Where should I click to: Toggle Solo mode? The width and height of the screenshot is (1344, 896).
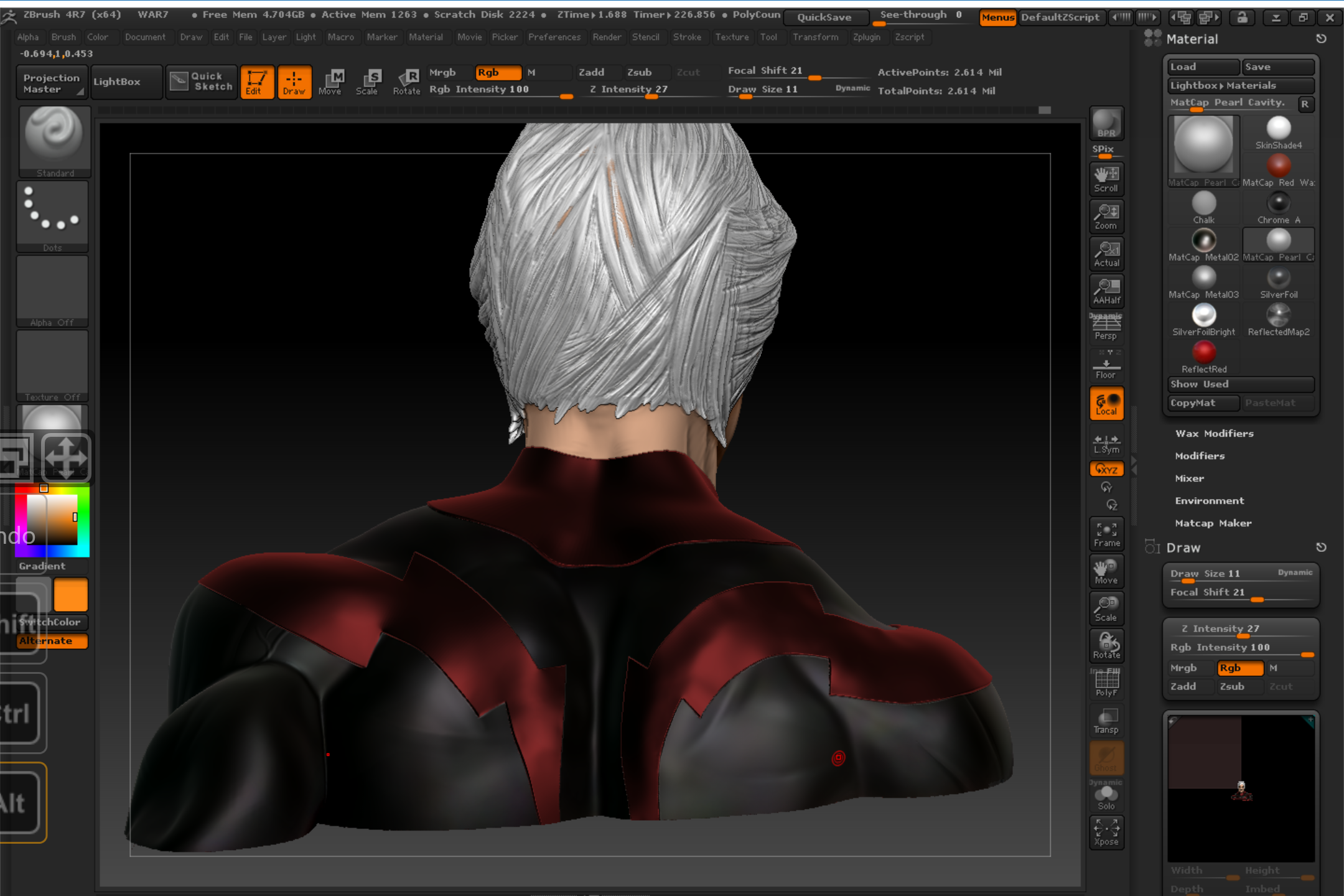(x=1106, y=796)
